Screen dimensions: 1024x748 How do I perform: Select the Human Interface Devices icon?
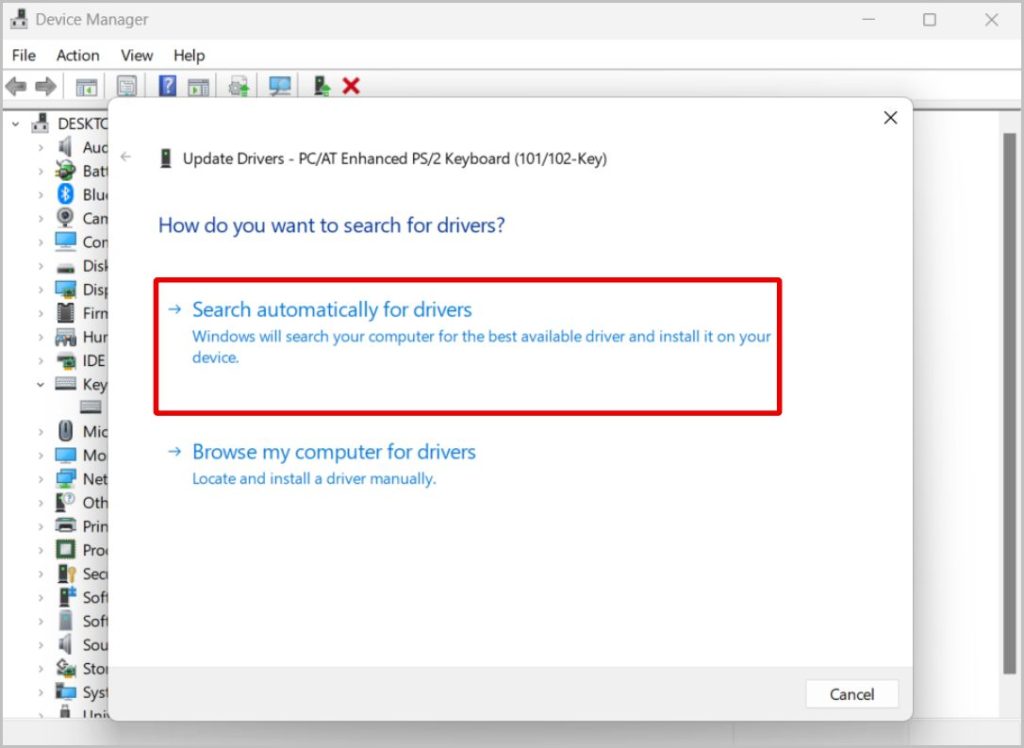65,336
